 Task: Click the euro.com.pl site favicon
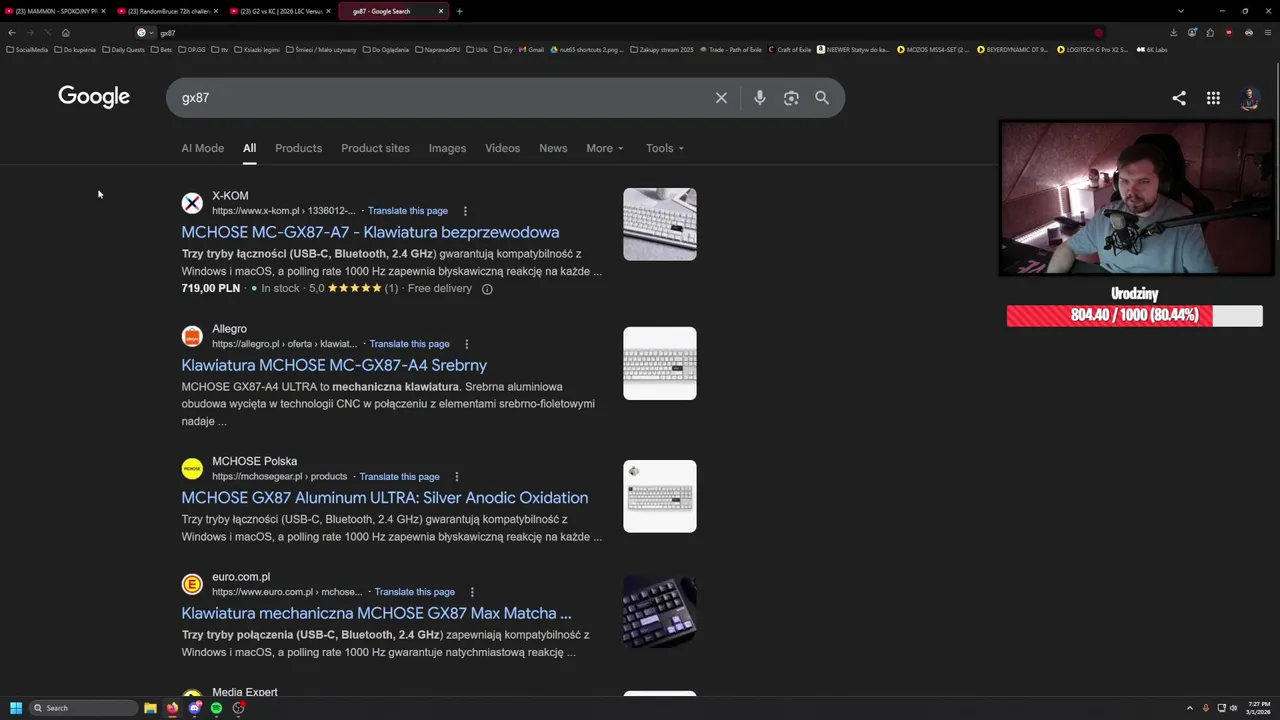(x=192, y=584)
